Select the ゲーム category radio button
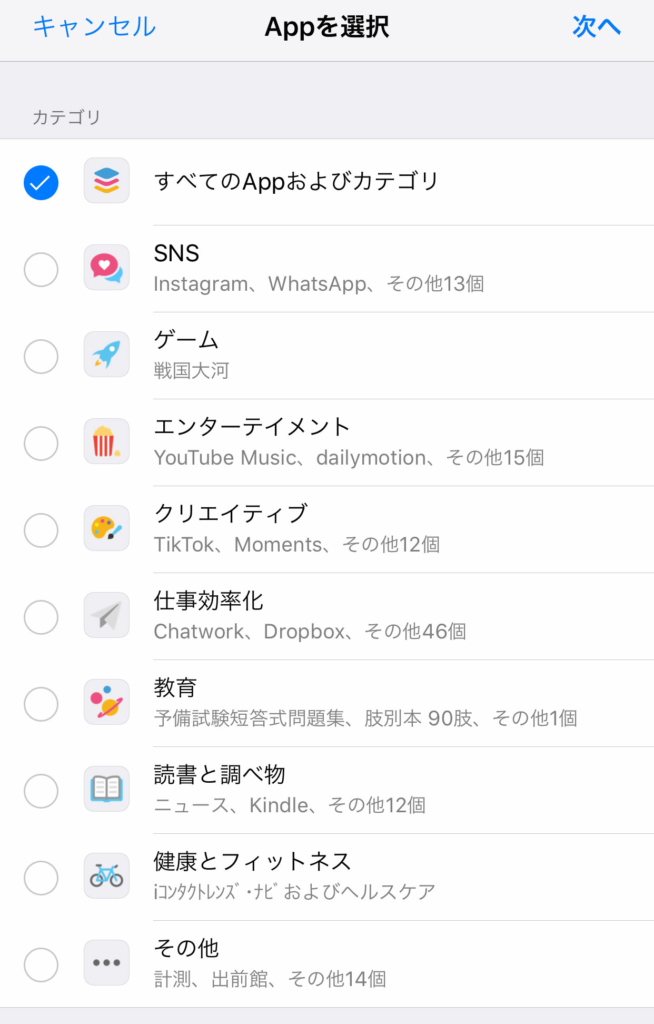 tap(41, 356)
